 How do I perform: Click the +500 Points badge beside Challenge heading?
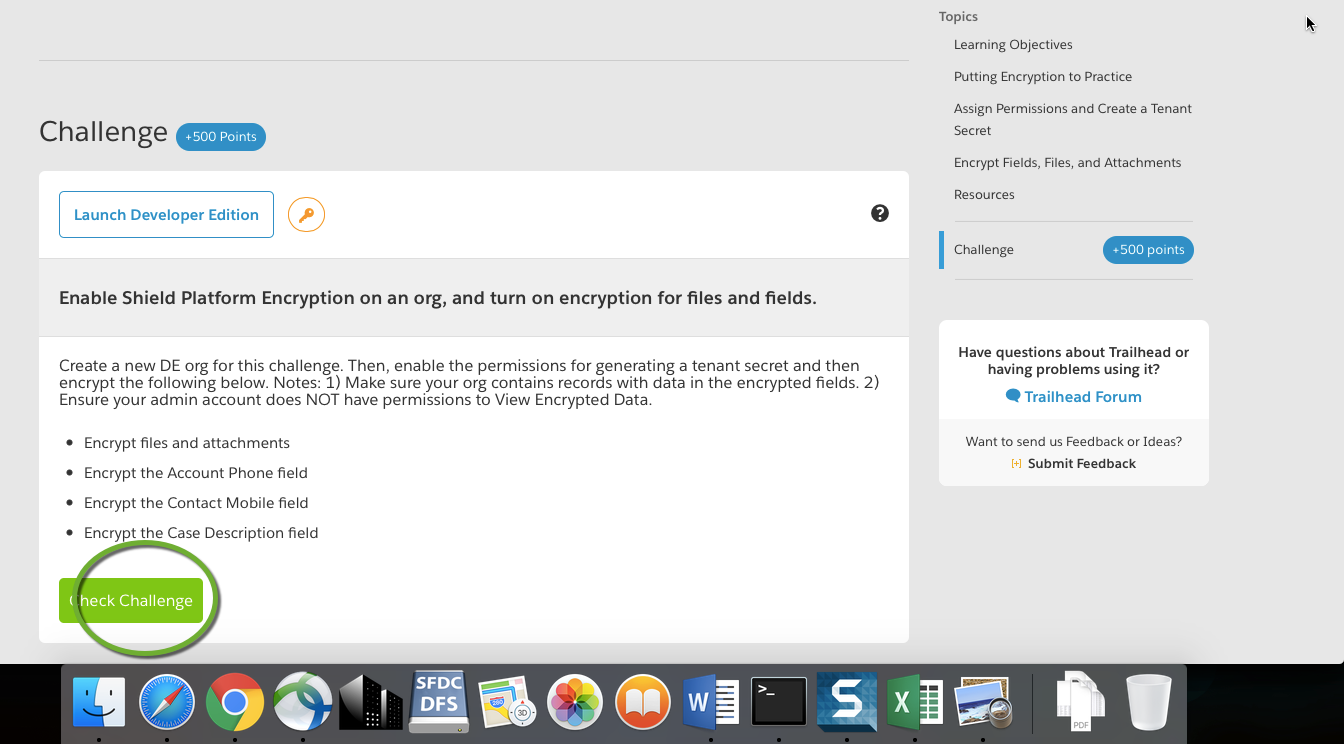pyautogui.click(x=221, y=137)
